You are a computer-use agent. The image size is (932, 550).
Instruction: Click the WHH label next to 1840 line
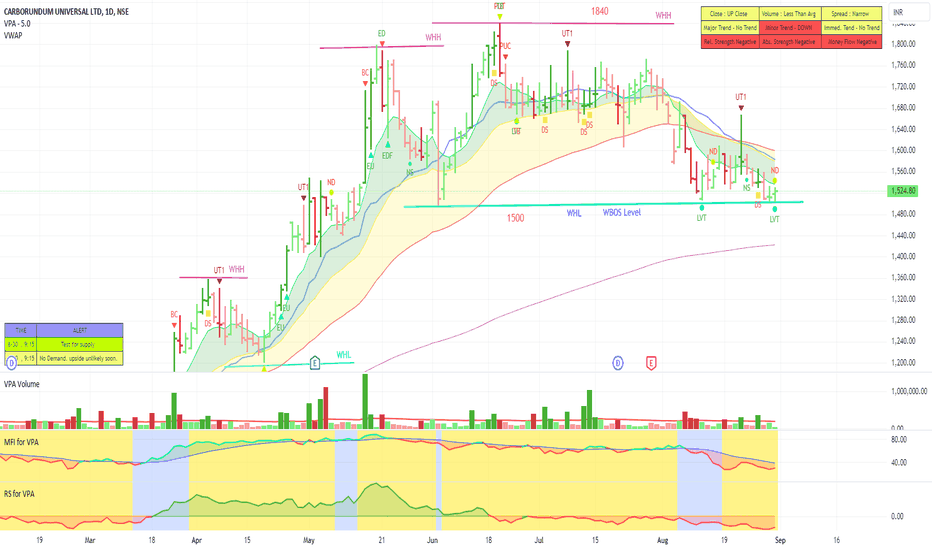(663, 15)
